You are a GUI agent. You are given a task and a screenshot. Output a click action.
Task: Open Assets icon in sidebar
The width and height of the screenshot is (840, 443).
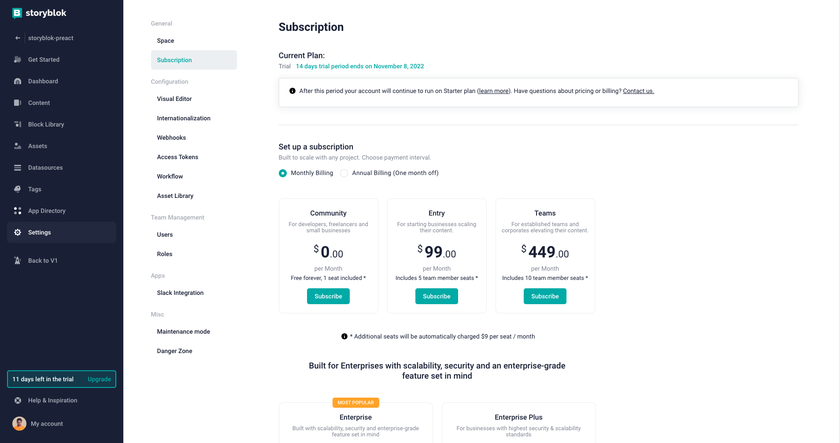18,146
